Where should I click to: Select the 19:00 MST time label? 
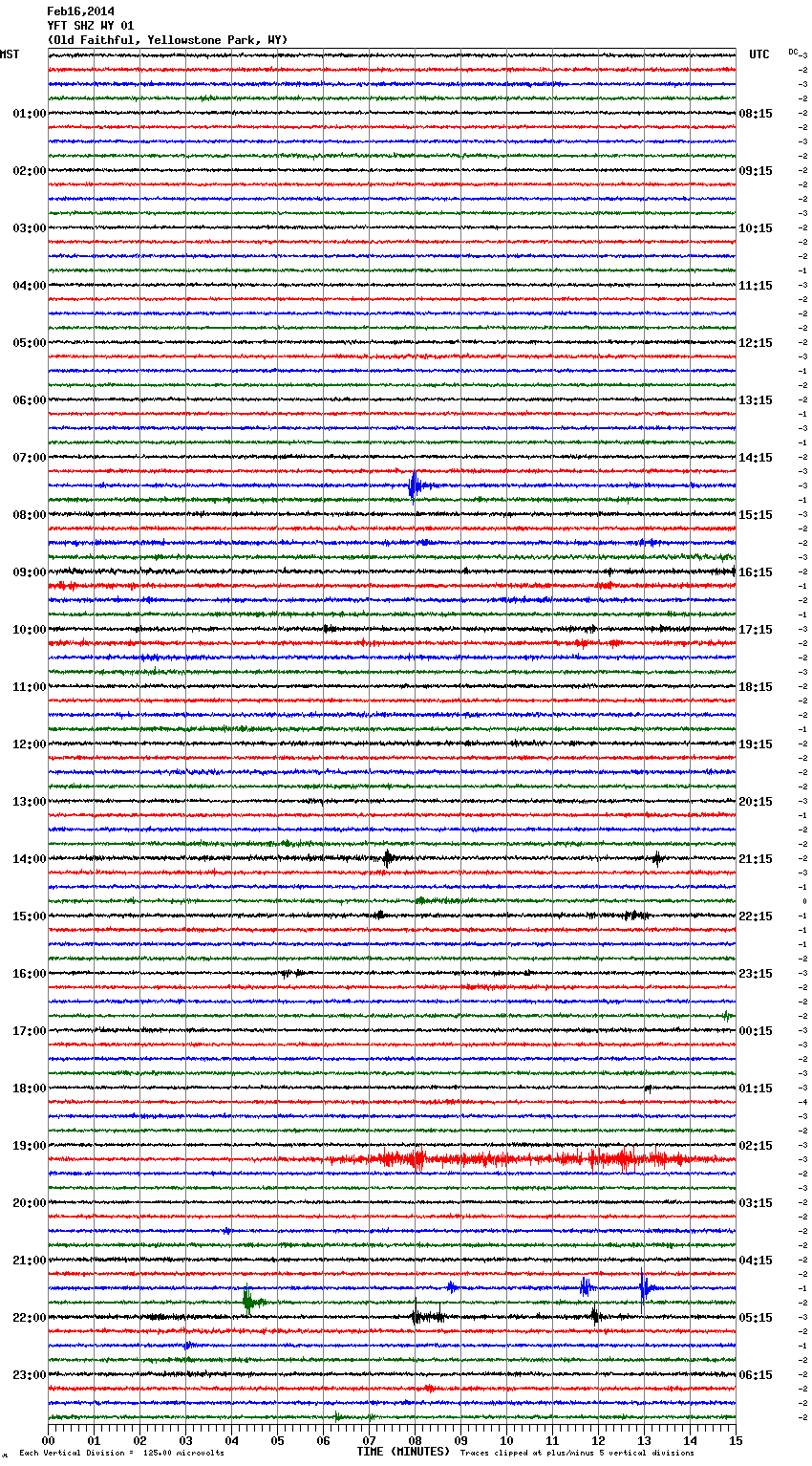[29, 1146]
